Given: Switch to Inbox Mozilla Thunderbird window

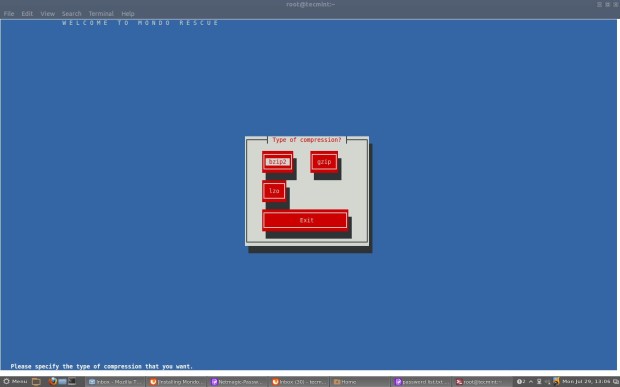Looking at the screenshot, I should (x=115, y=382).
